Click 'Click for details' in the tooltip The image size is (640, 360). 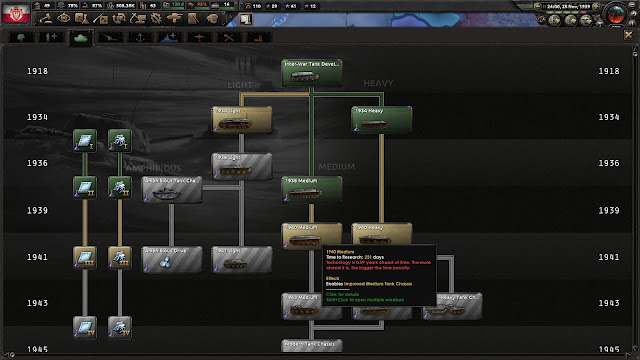[342, 294]
